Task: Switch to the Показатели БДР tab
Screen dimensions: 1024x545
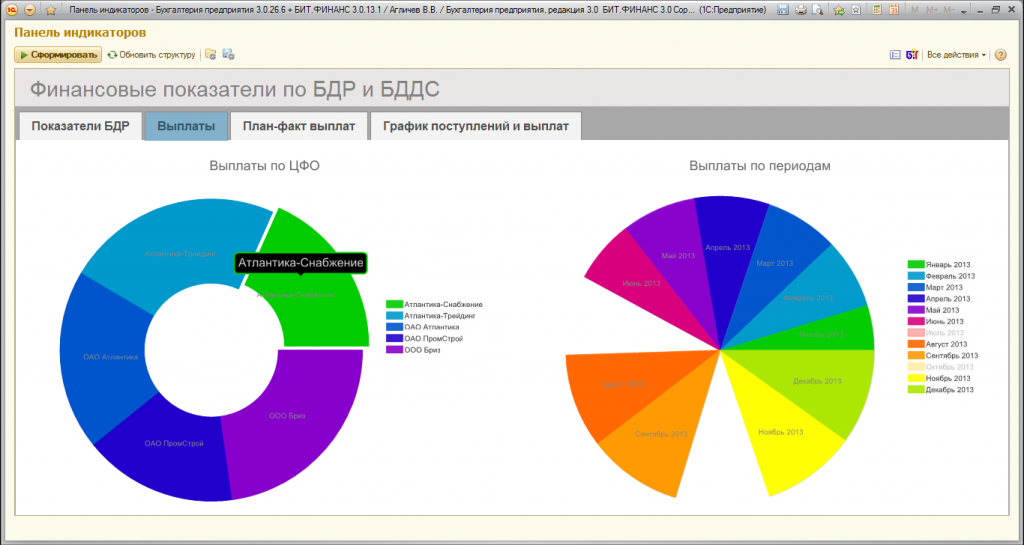Action: pyautogui.click(x=80, y=126)
